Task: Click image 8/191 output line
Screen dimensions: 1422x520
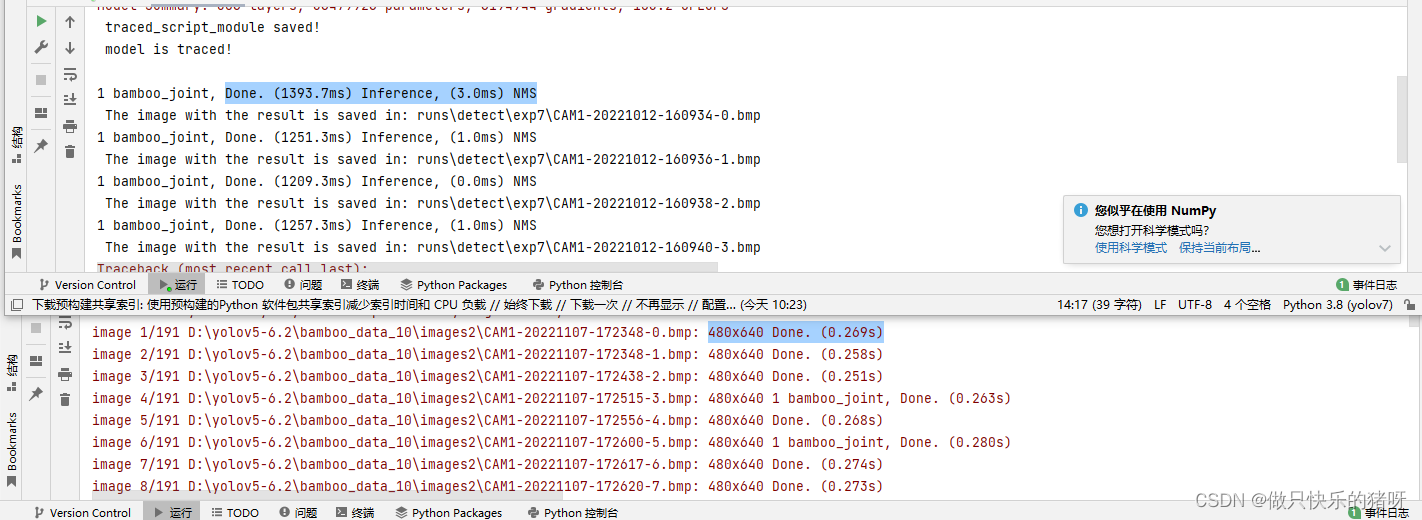Action: coord(488,487)
